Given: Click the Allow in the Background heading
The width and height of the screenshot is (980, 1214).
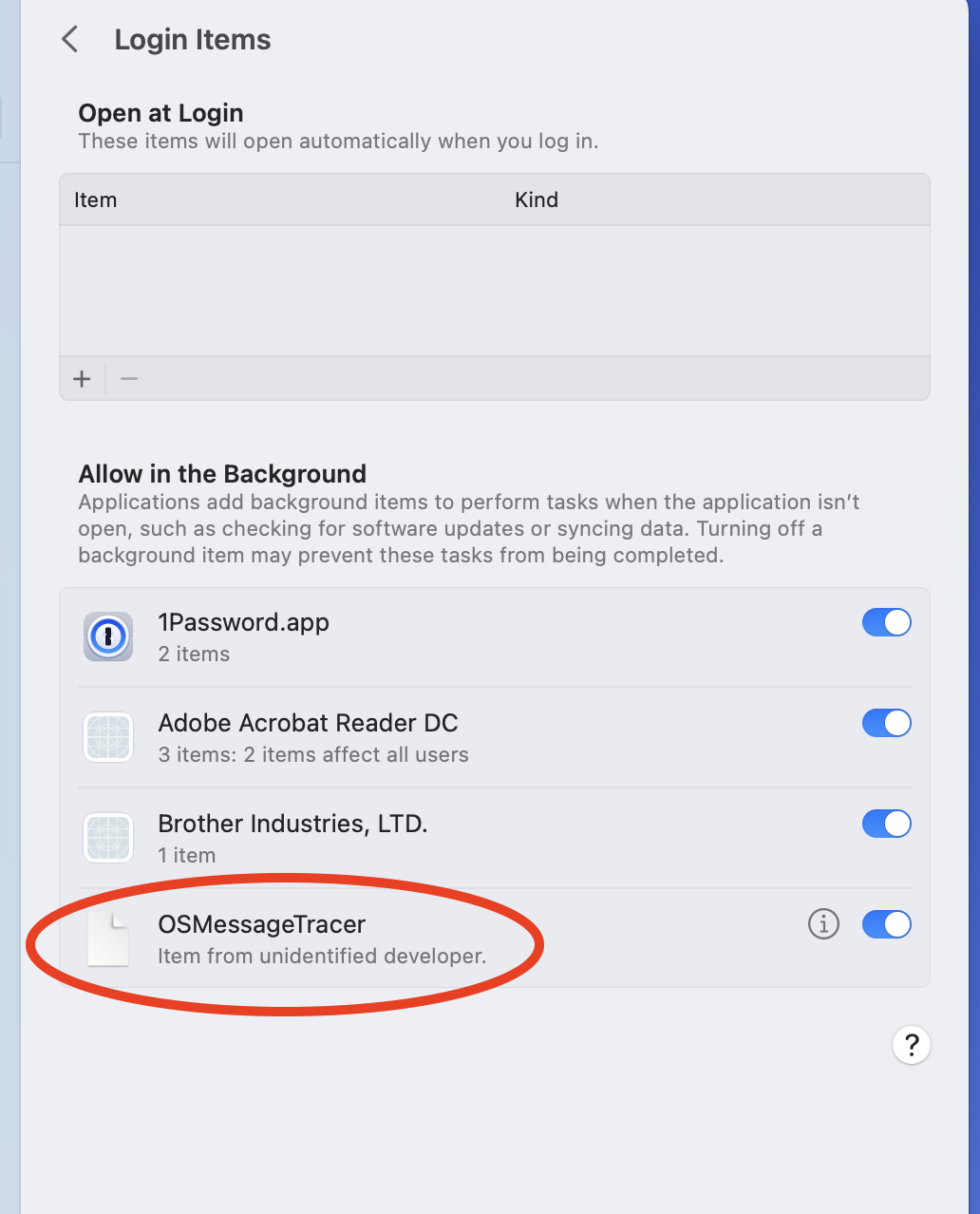Looking at the screenshot, I should (x=222, y=474).
